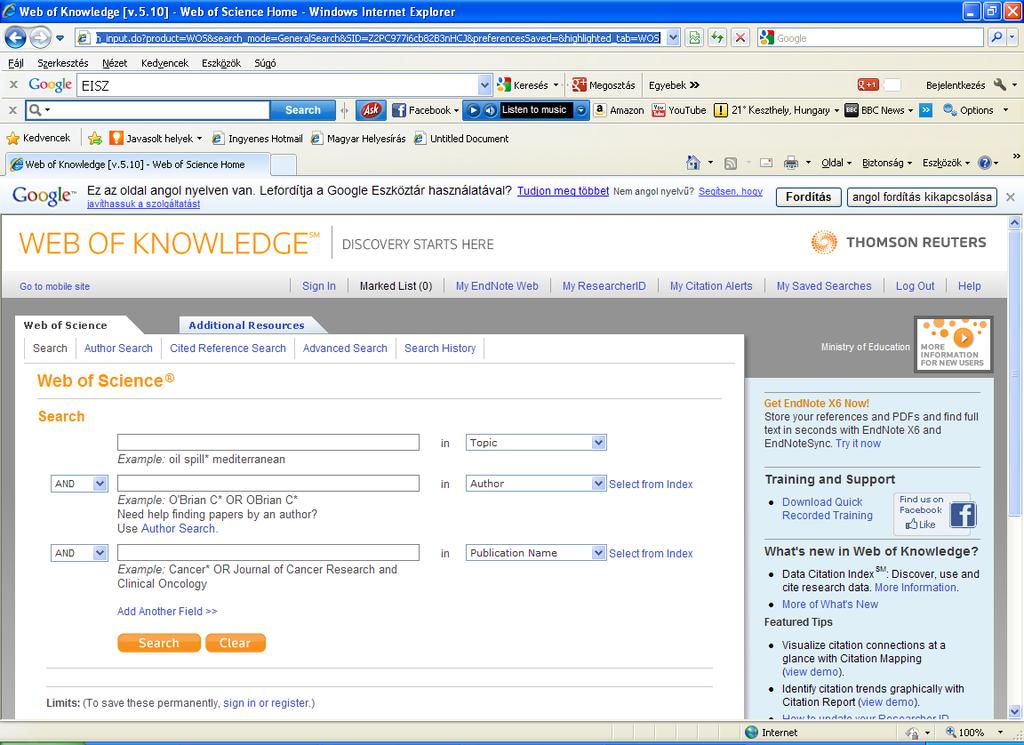Open the YouTube toolbar shortcut
Image resolution: width=1024 pixels, height=745 pixels.
coord(679,110)
